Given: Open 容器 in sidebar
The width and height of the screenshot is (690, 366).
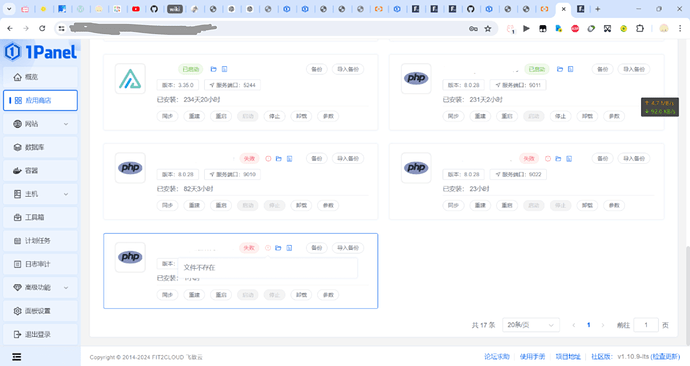Looking at the screenshot, I should coord(40,170).
